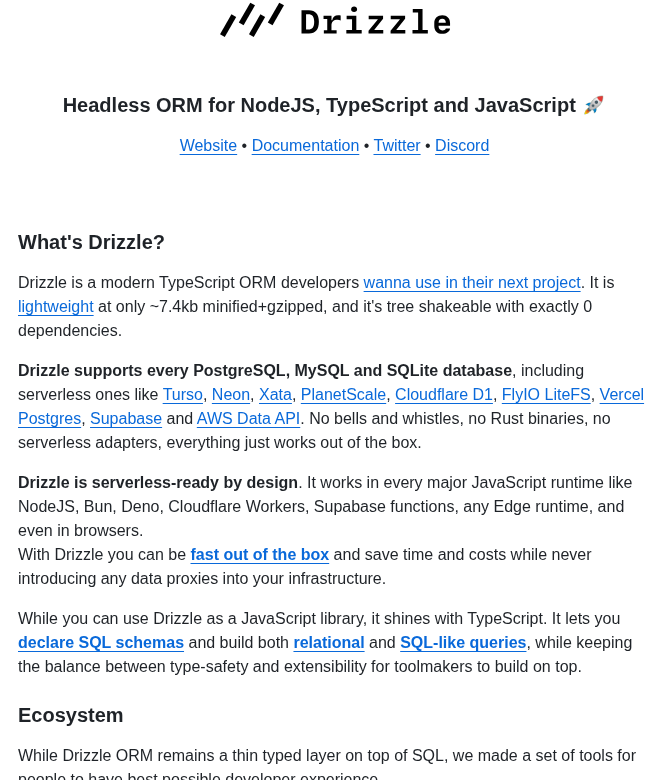Image resolution: width=647 pixels, height=780 pixels.
Task: Open the 'relational' link
Action: (329, 643)
